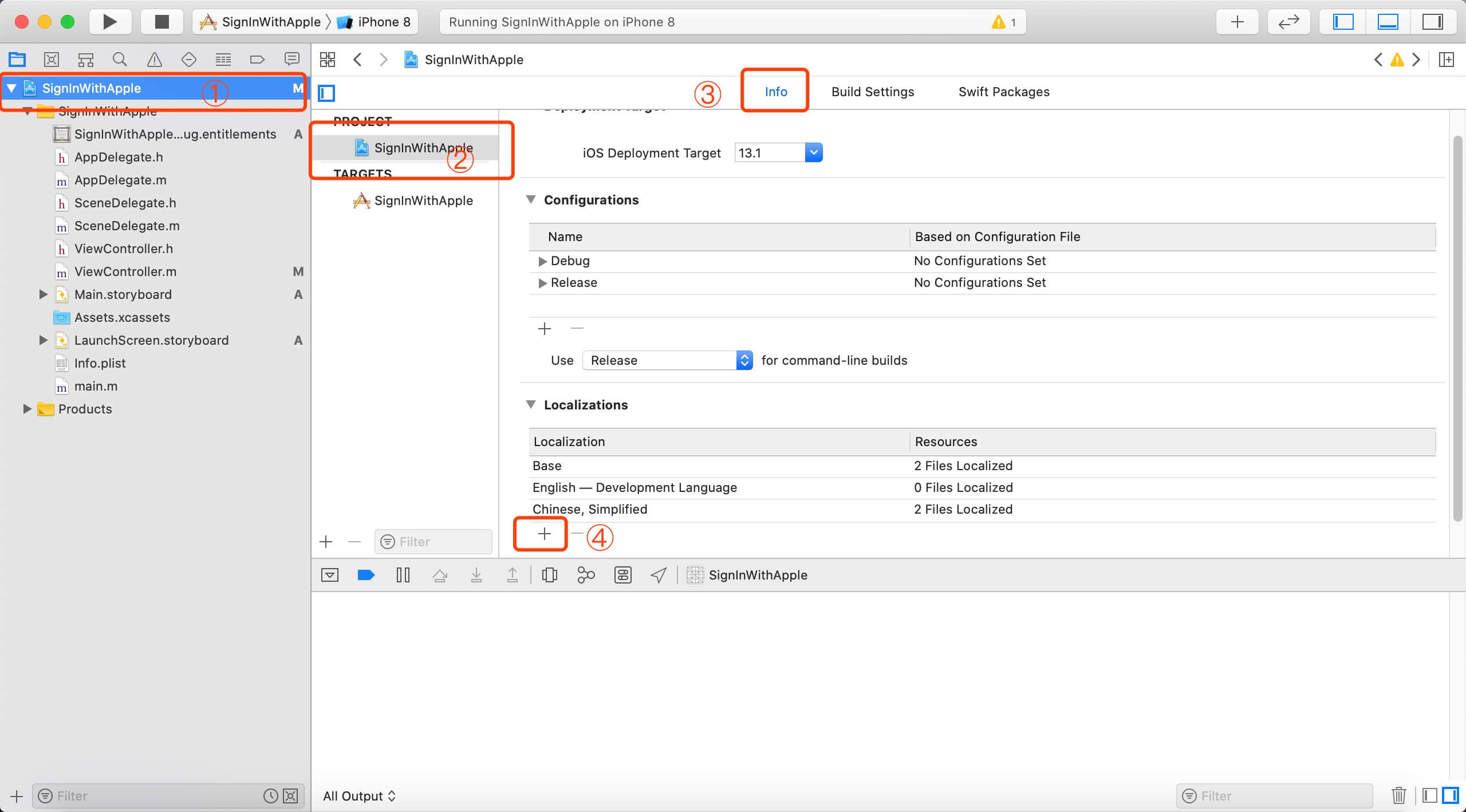Show the Find navigator magnifier
Viewport: 1466px width, 812px height.
(120, 59)
